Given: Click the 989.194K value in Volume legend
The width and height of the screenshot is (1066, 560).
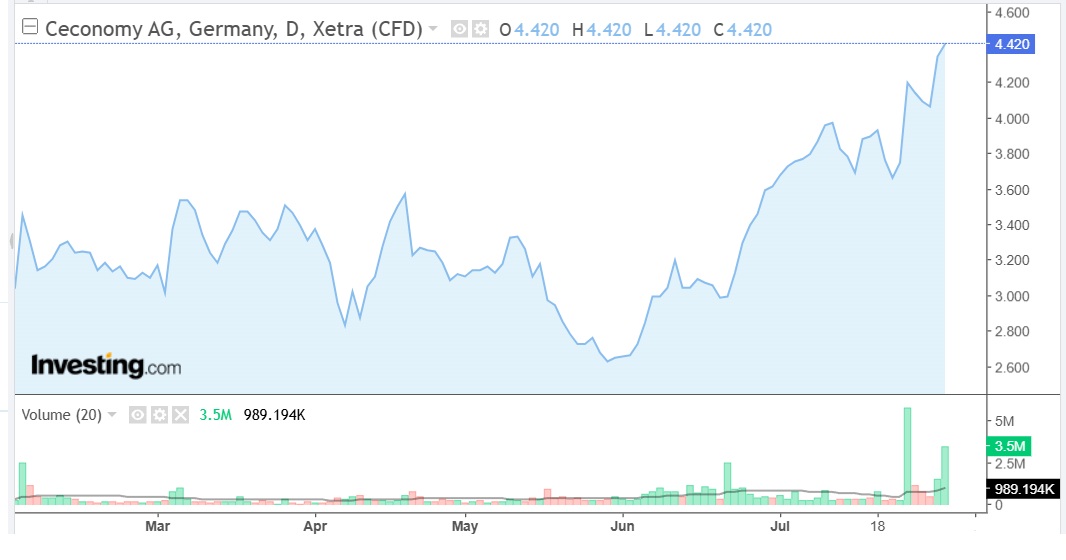Looking at the screenshot, I should click(275, 415).
